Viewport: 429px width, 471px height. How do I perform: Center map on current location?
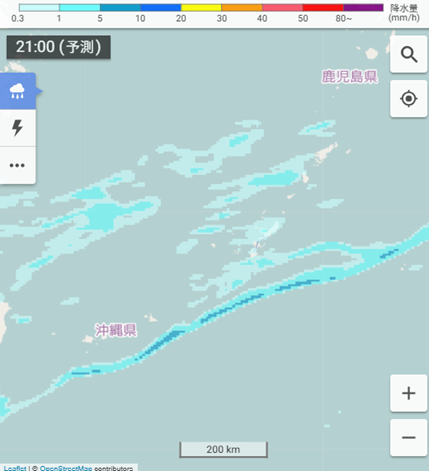[x=409, y=99]
